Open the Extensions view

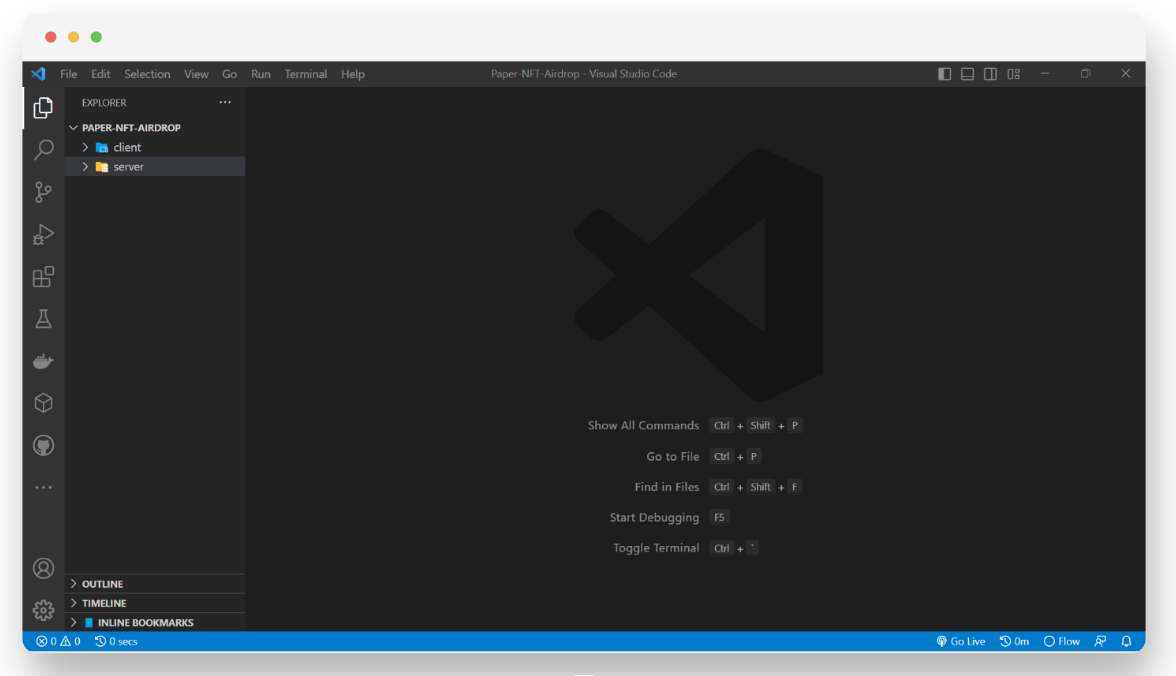click(44, 277)
